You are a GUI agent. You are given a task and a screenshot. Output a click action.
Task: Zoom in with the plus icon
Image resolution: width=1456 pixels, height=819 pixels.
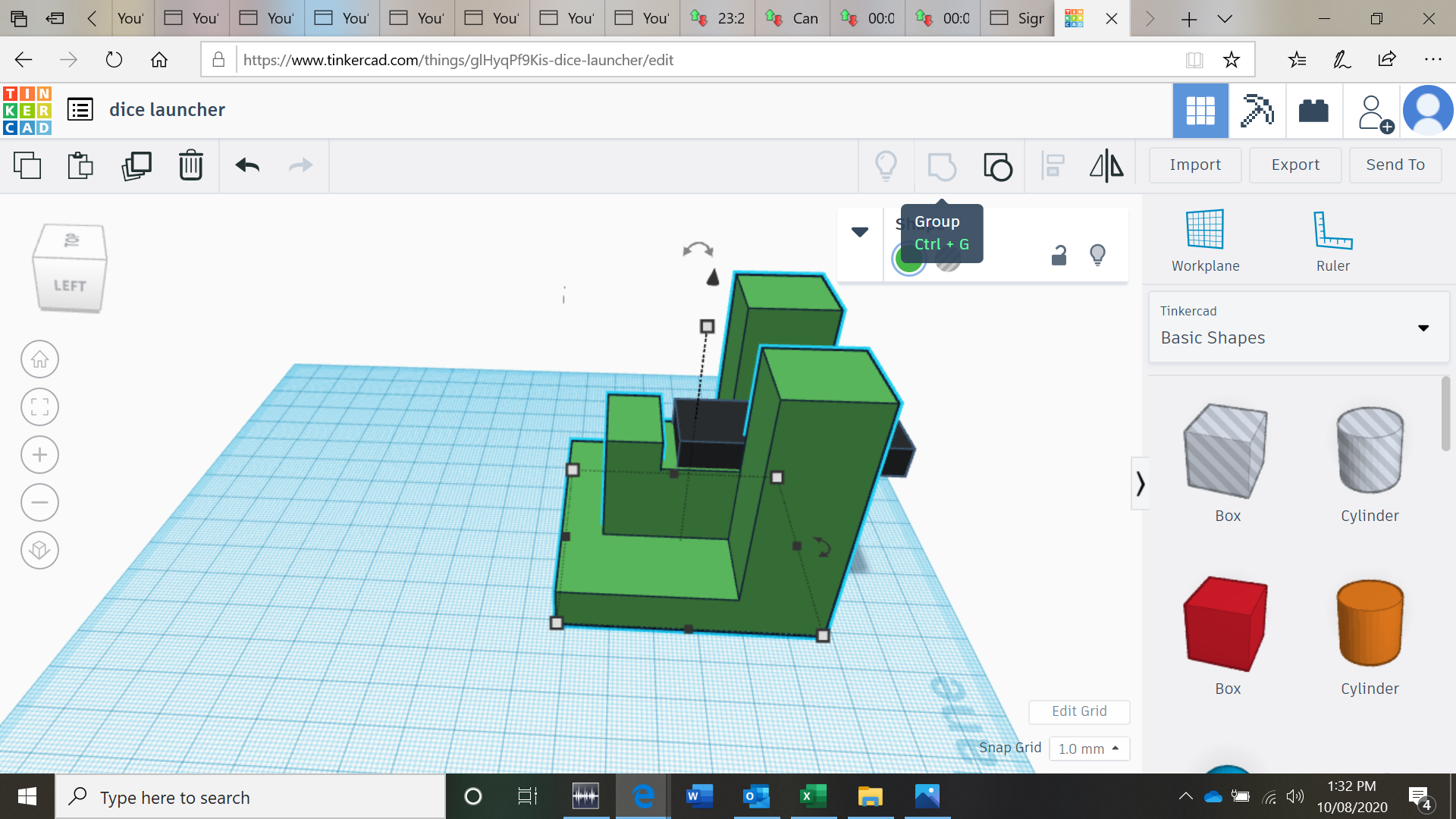39,455
